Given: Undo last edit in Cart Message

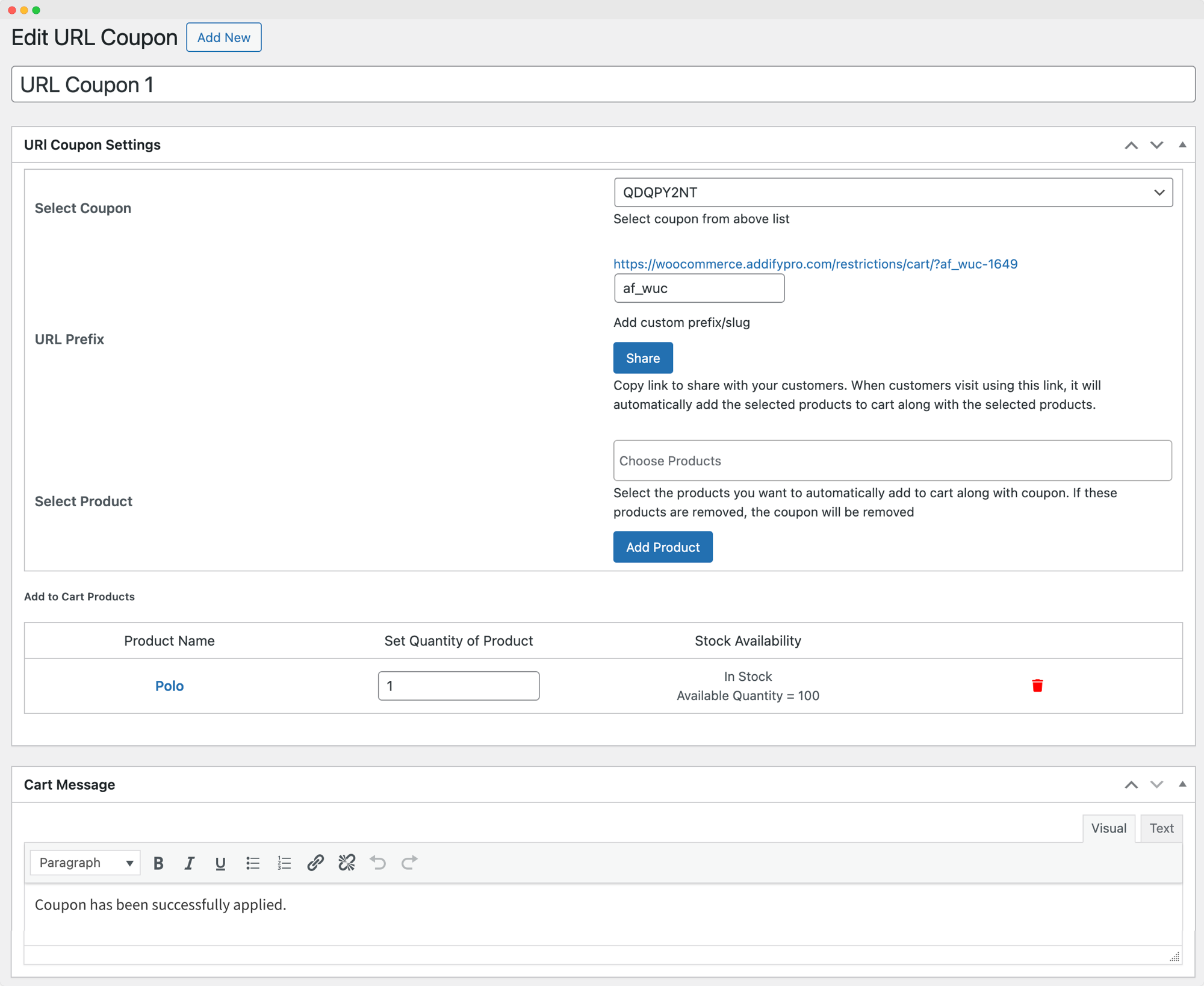Looking at the screenshot, I should [378, 863].
